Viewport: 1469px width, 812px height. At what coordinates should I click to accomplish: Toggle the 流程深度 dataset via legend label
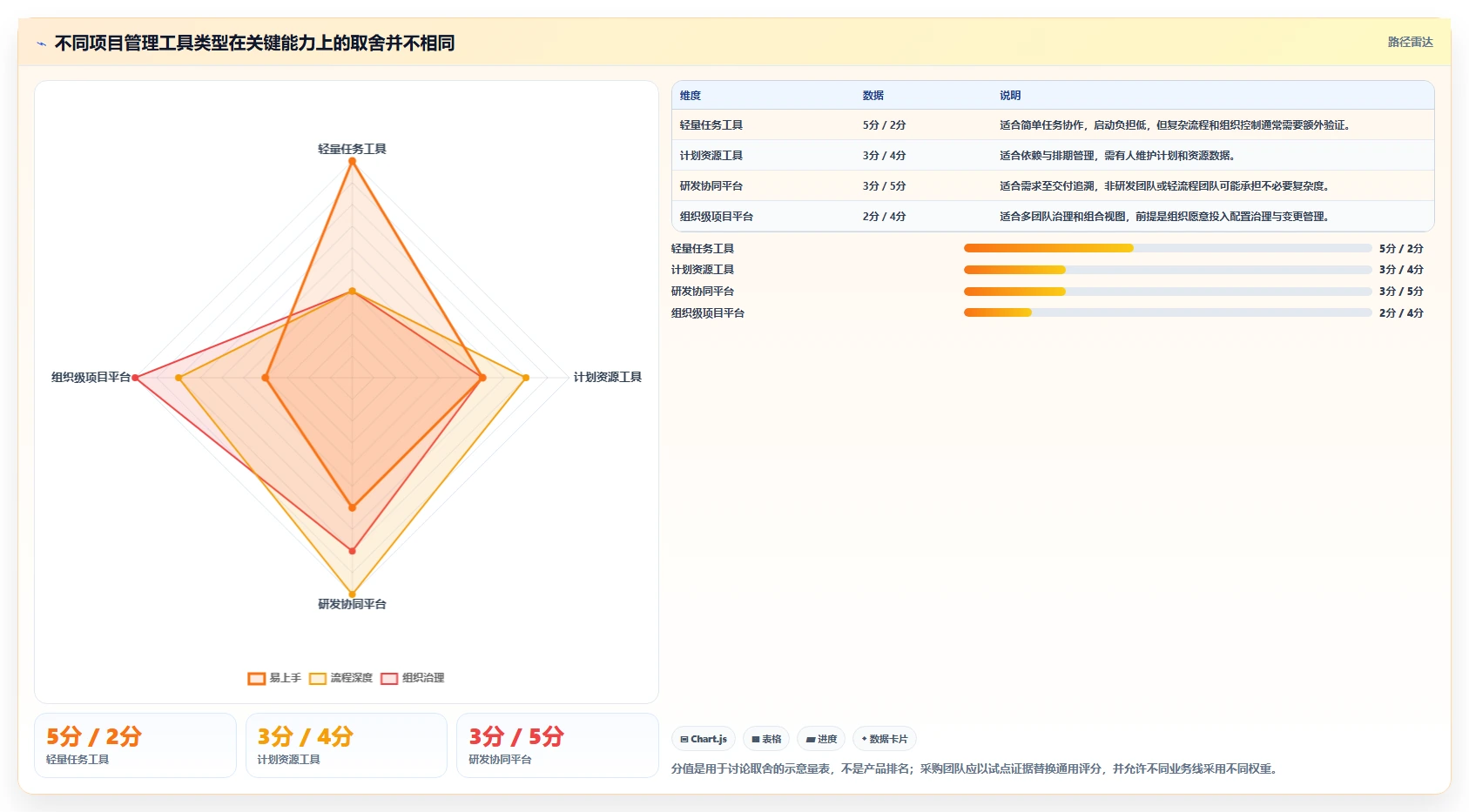click(351, 678)
